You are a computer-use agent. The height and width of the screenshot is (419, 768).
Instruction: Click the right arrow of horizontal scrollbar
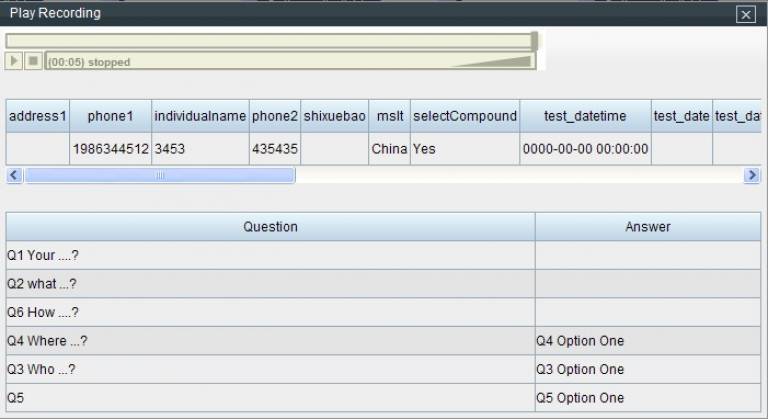tap(752, 175)
